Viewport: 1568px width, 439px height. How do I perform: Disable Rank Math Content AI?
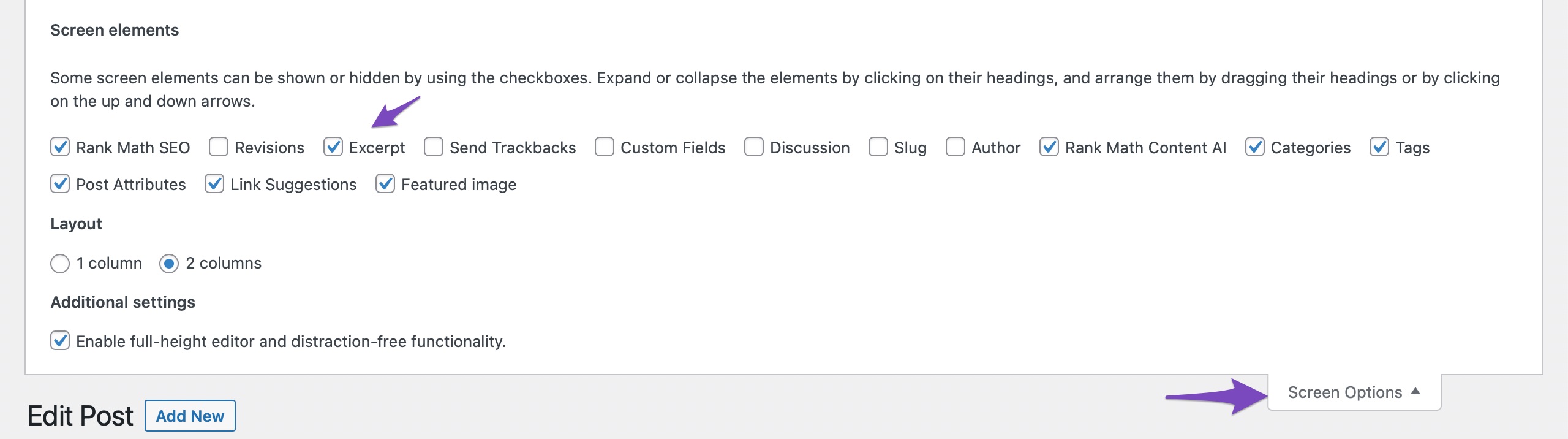point(1049,147)
